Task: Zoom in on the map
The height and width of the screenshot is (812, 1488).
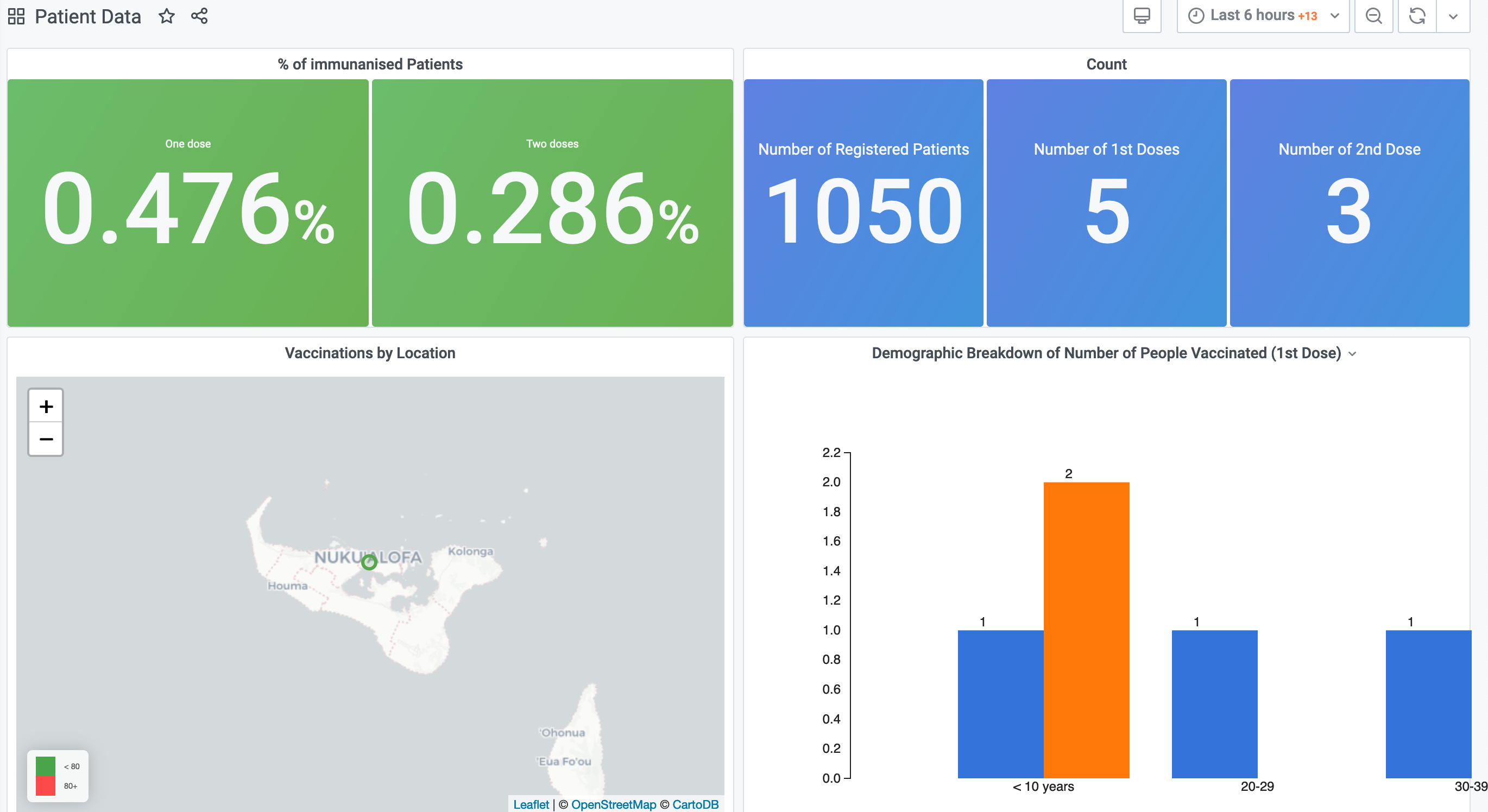Action: pyautogui.click(x=46, y=406)
